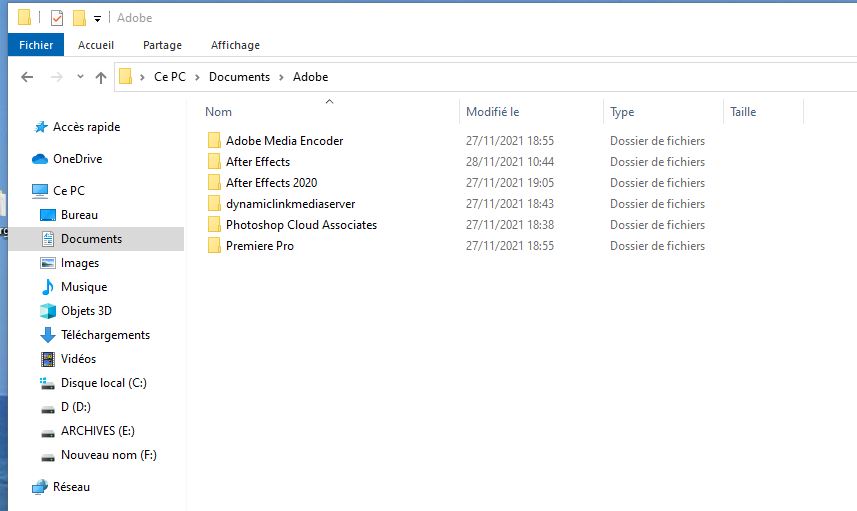Click the Premiere Pro folder name
Screen dimensions: 857x511
point(260,246)
